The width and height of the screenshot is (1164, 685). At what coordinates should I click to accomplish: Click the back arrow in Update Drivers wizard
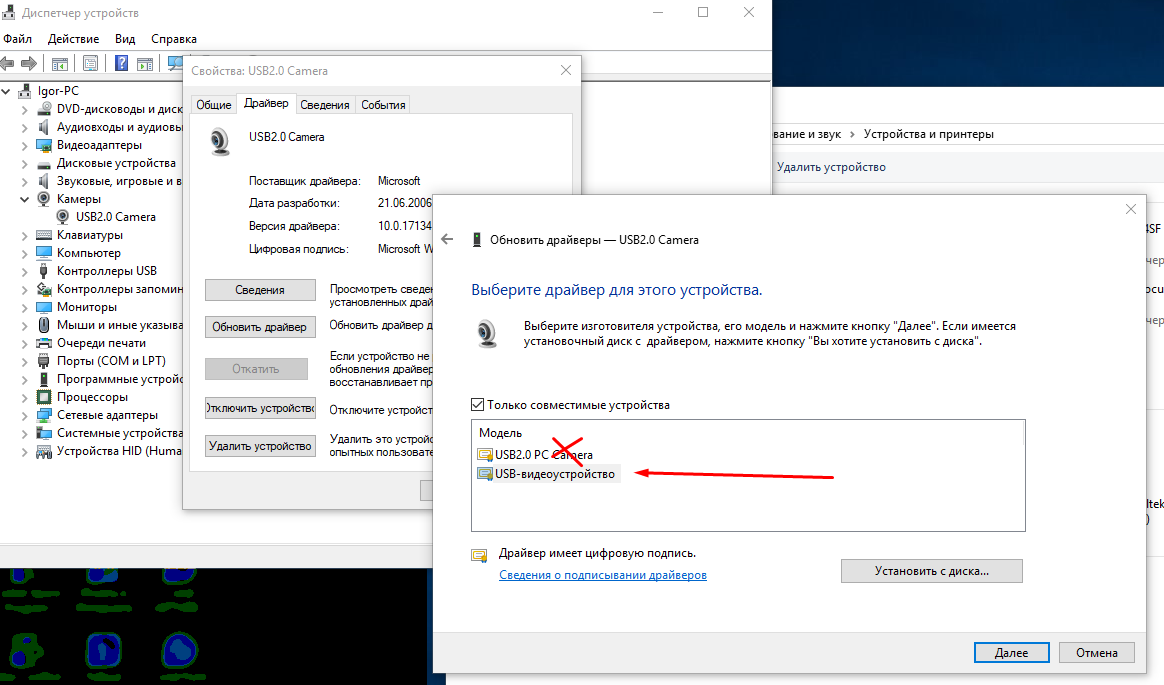[447, 239]
